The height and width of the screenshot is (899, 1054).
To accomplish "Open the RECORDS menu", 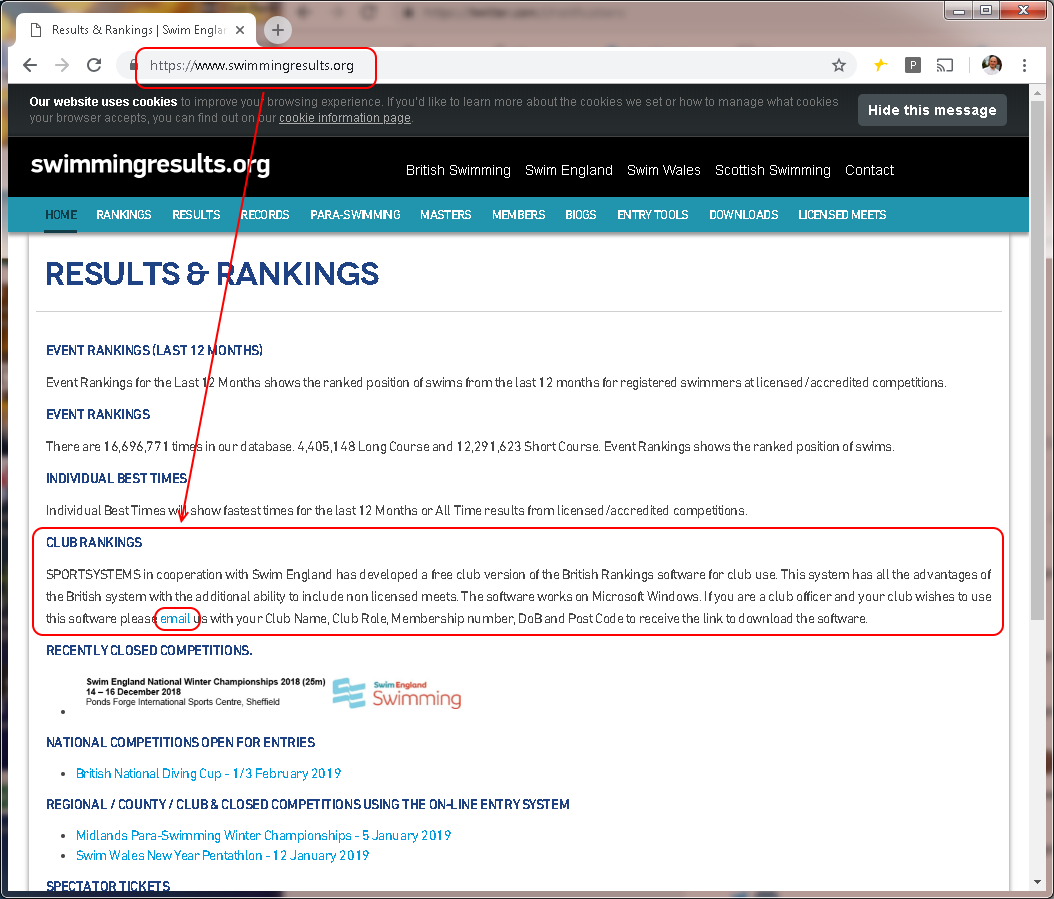I will [x=265, y=214].
